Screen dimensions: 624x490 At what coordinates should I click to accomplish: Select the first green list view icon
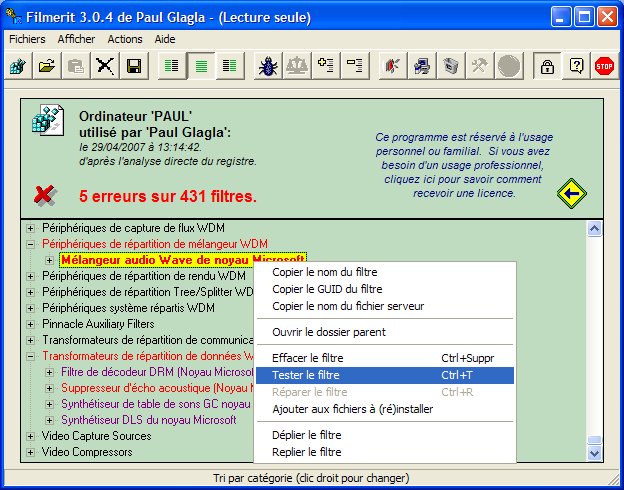pyautogui.click(x=172, y=66)
